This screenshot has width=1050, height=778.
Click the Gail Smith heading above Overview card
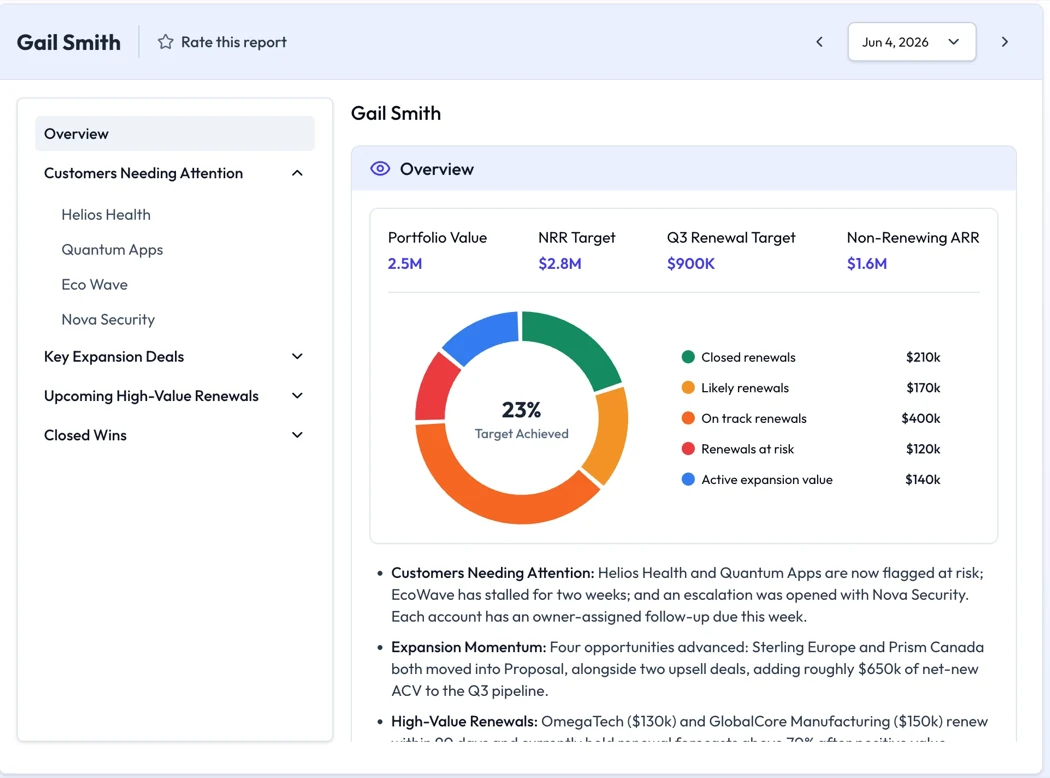click(396, 113)
